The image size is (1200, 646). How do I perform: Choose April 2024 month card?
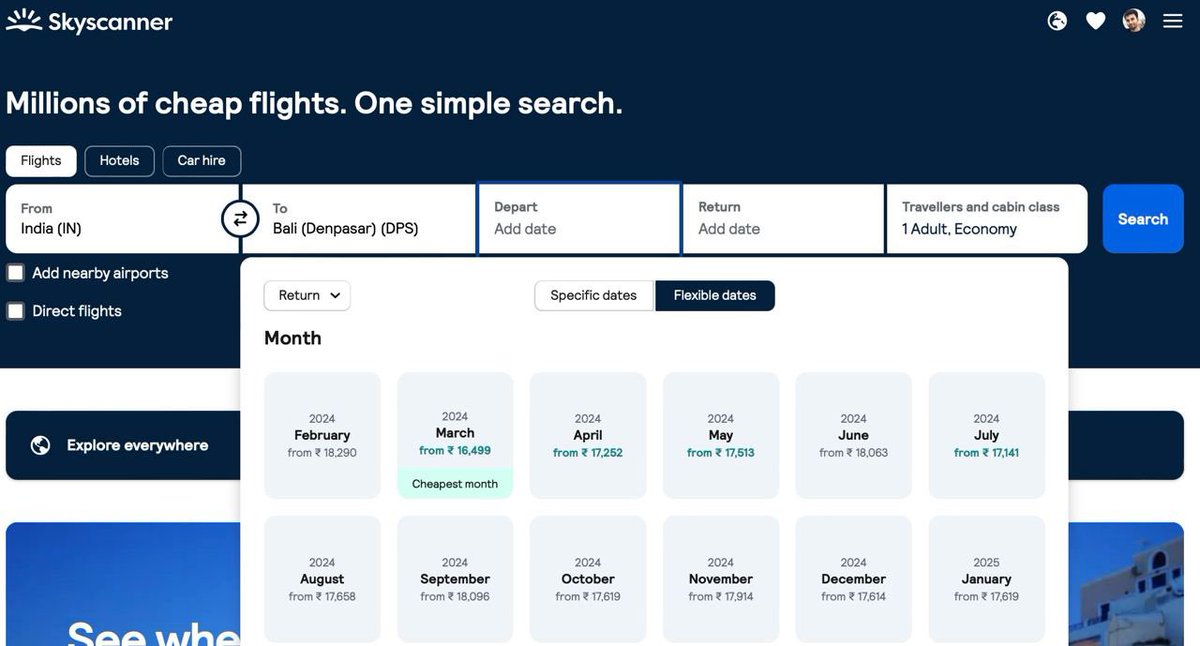588,435
